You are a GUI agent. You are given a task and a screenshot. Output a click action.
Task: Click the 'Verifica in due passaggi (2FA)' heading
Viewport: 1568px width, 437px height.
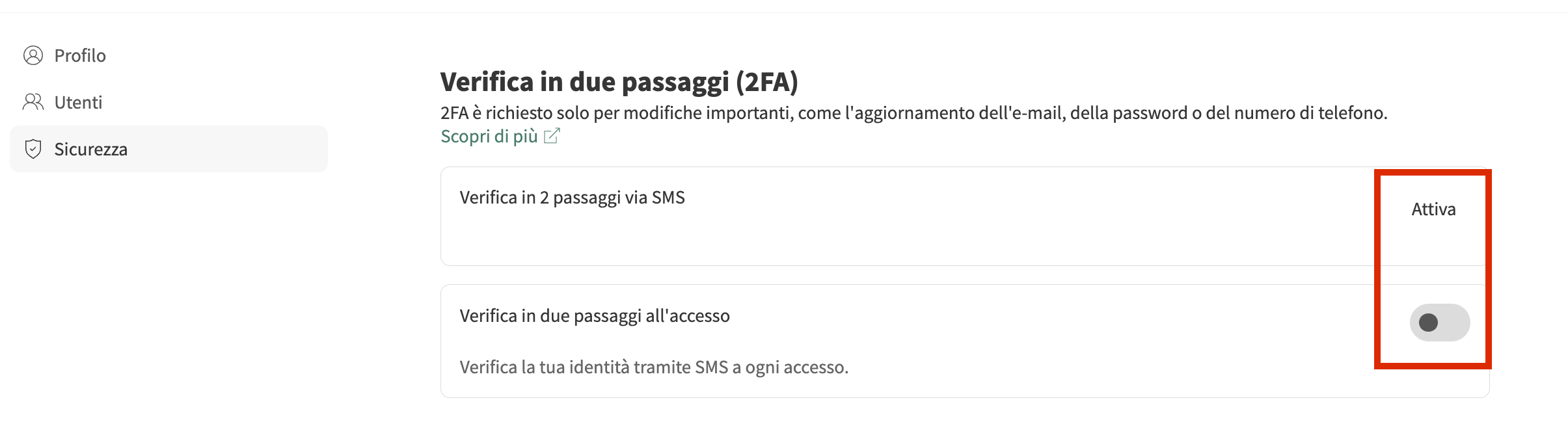(x=619, y=82)
